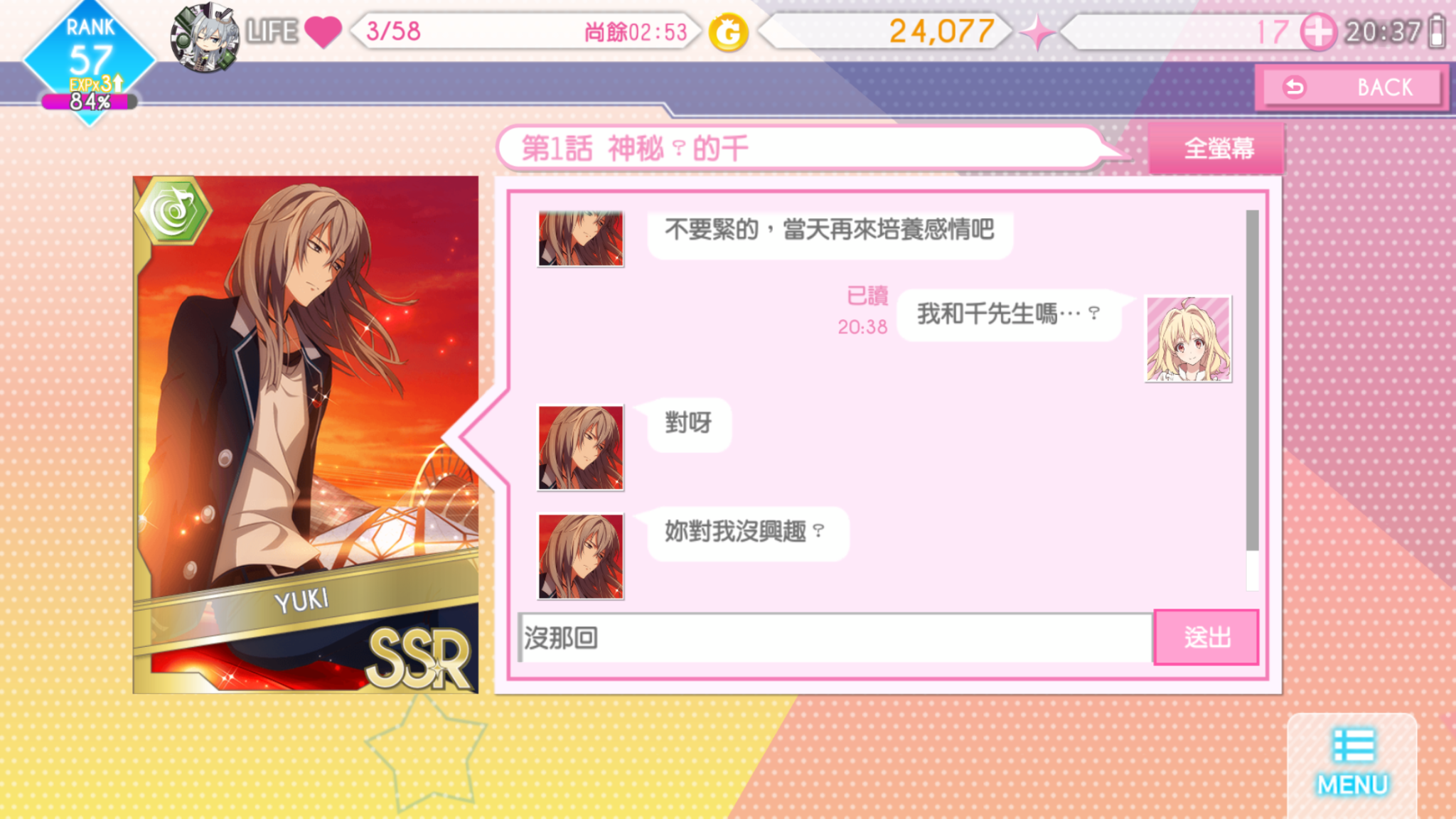
Task: Click the chibi player avatar icon
Action: (205, 37)
